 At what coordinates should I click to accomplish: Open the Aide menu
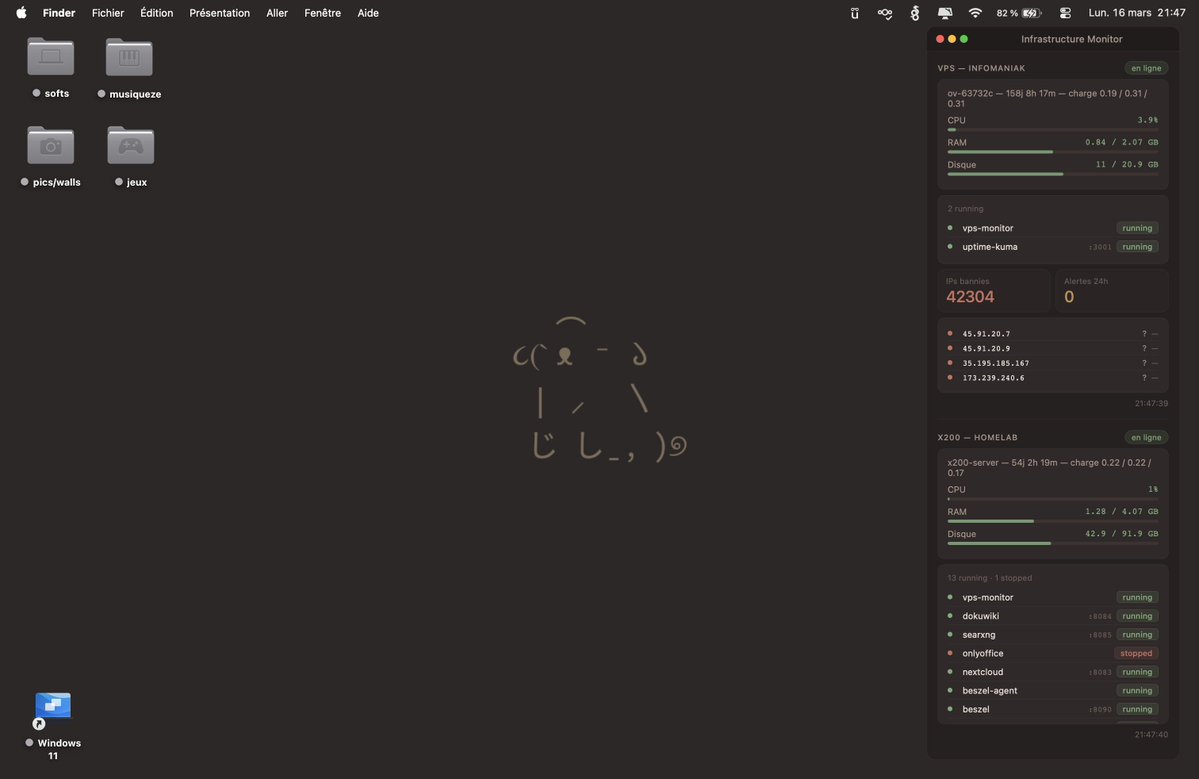tap(368, 13)
